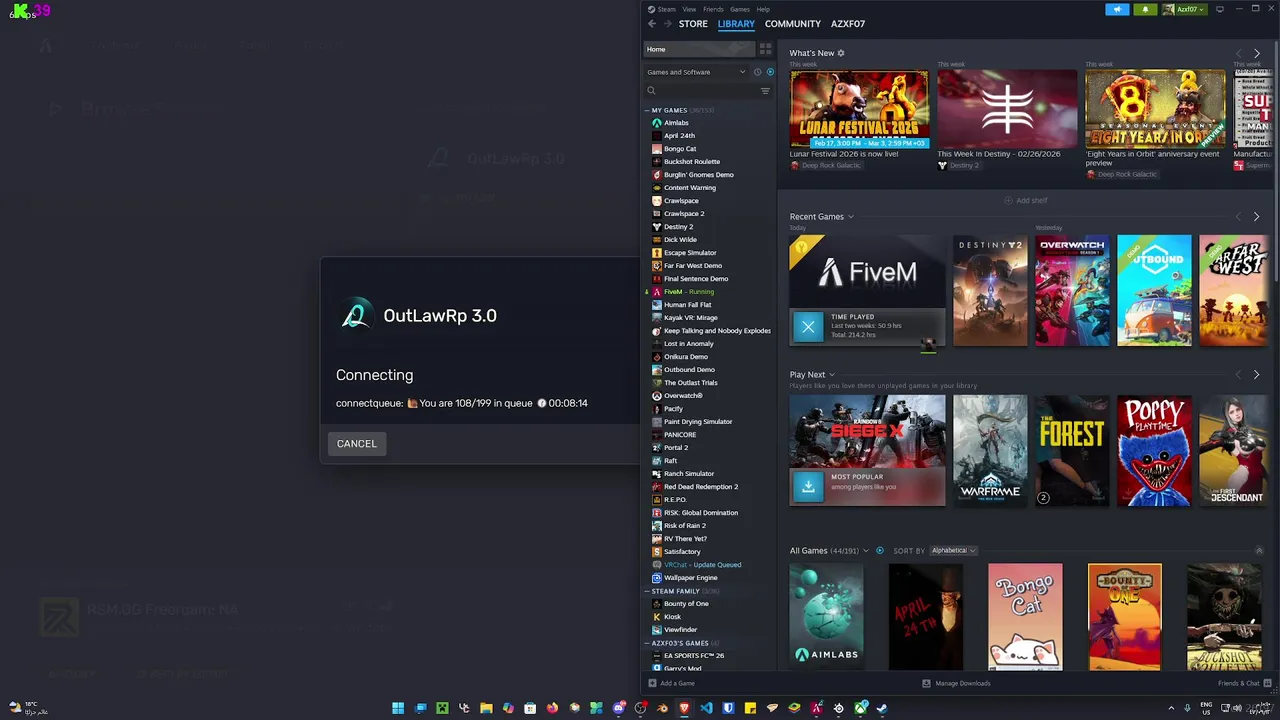Click the library Home button
This screenshot has height=720, width=1280.
[x=698, y=49]
